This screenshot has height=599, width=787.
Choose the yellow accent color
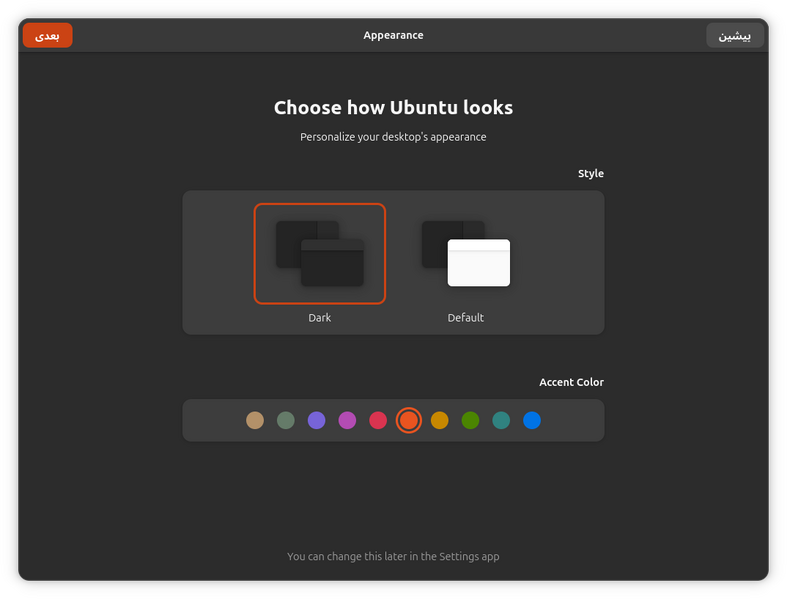(440, 420)
